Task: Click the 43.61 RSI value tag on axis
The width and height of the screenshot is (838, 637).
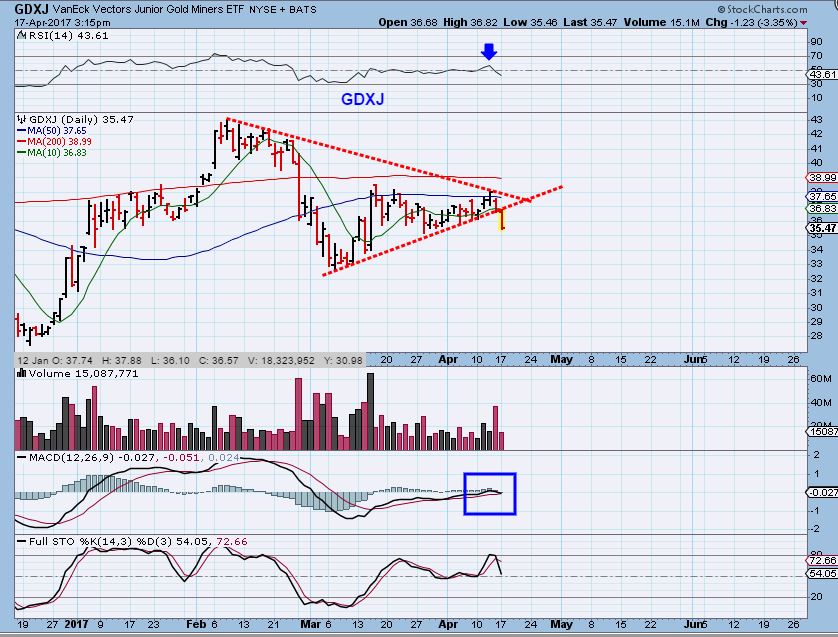Action: pyautogui.click(x=823, y=74)
